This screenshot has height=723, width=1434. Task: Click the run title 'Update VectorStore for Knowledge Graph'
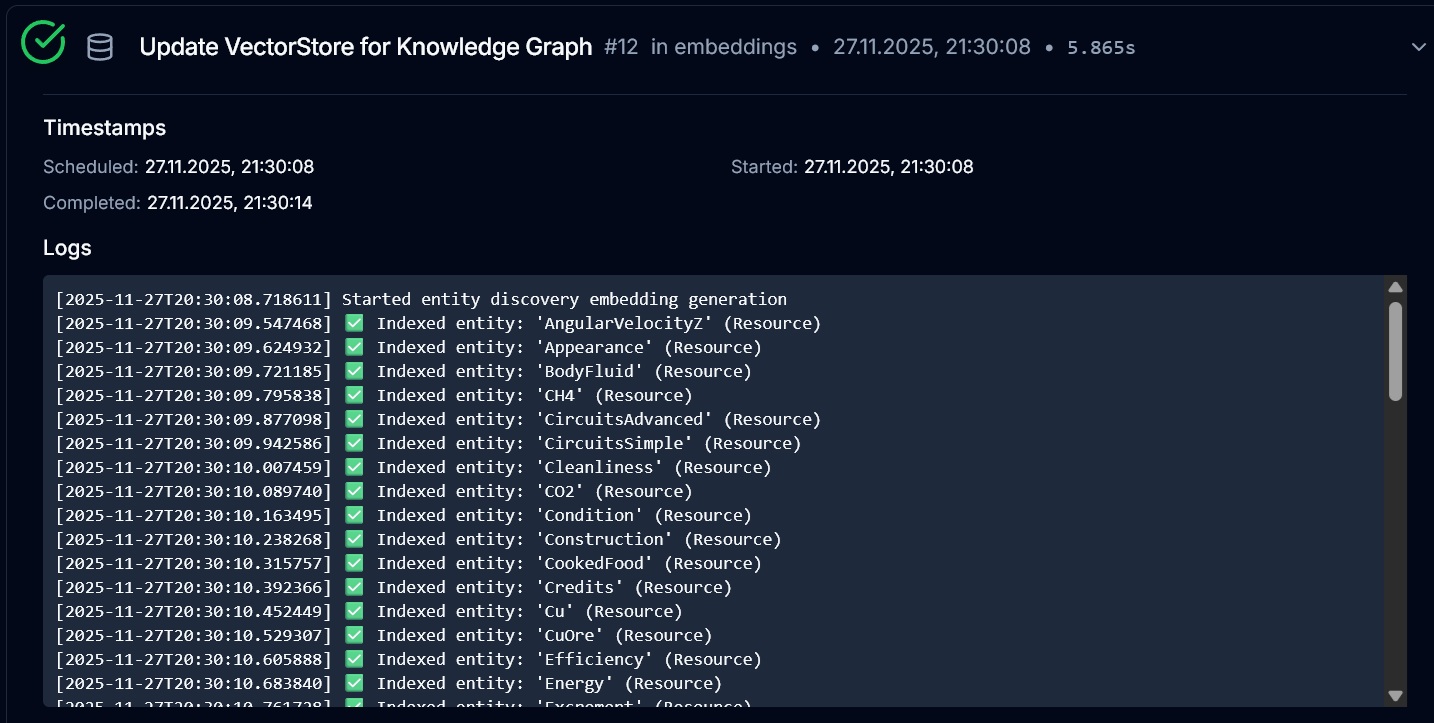pyautogui.click(x=367, y=46)
